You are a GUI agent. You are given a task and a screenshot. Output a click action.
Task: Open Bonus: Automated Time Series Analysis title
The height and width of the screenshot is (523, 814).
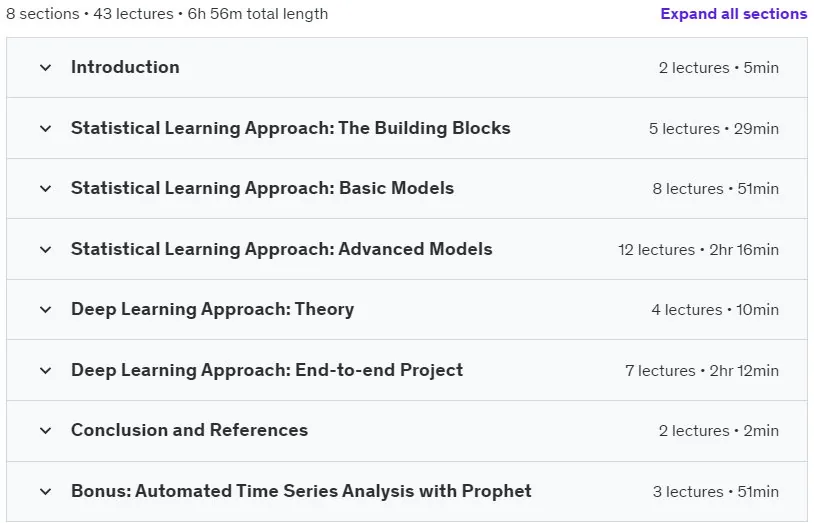click(x=301, y=491)
